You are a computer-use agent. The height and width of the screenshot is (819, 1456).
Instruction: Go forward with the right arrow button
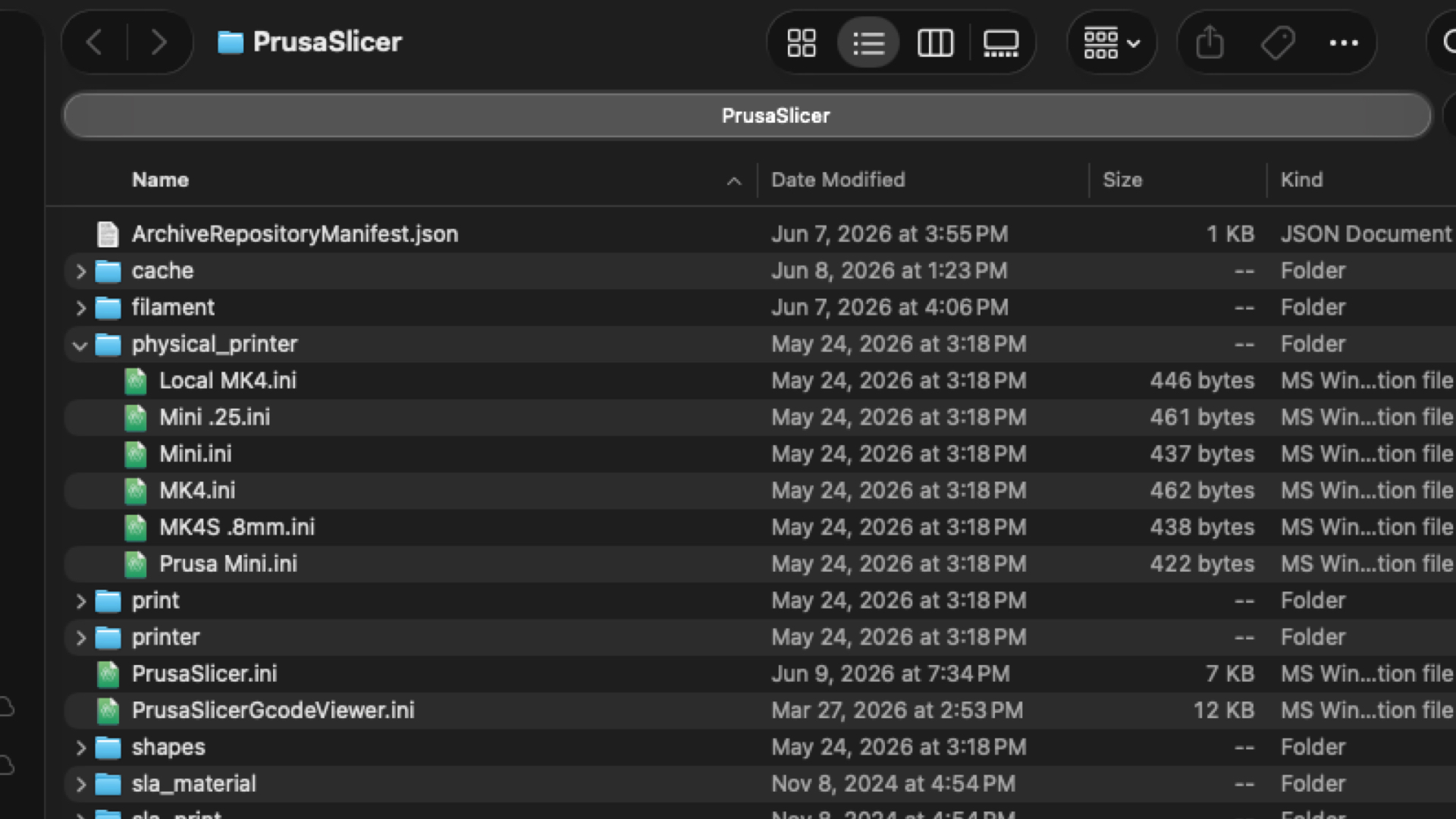pos(158,42)
